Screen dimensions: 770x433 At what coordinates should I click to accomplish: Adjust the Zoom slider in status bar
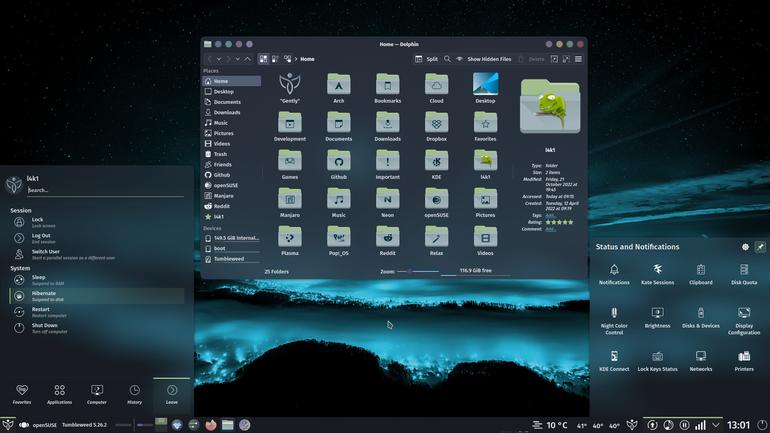(417, 271)
